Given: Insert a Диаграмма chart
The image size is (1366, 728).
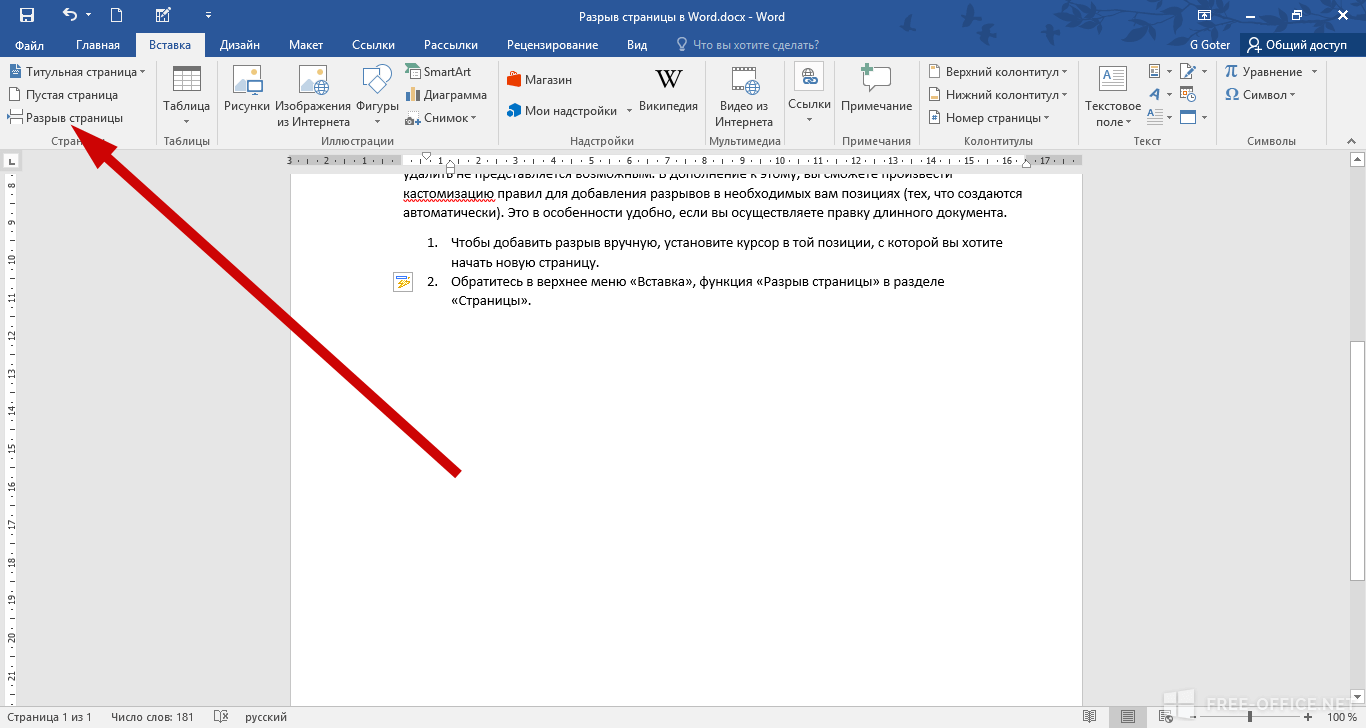Looking at the screenshot, I should (x=446, y=95).
